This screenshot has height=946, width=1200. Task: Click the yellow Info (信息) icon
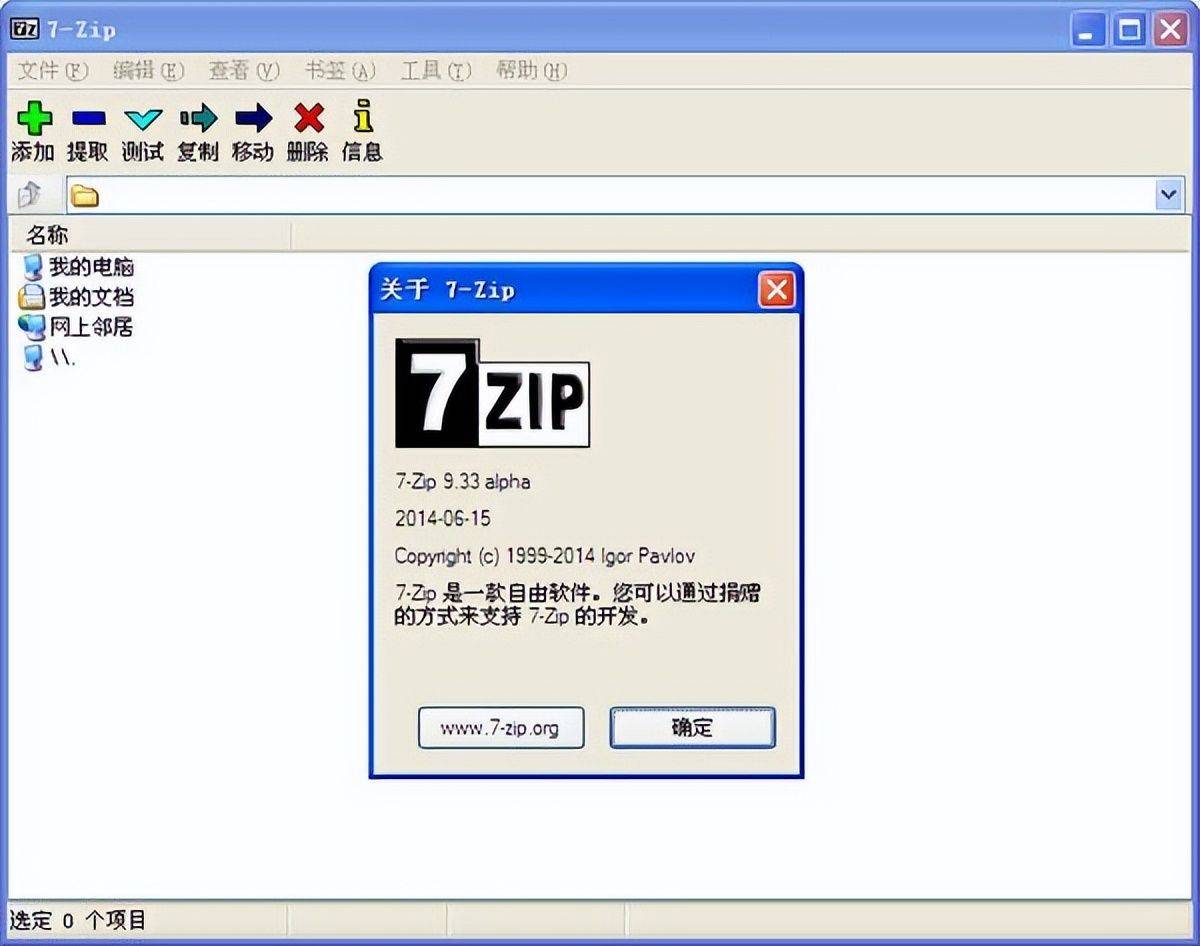click(363, 116)
